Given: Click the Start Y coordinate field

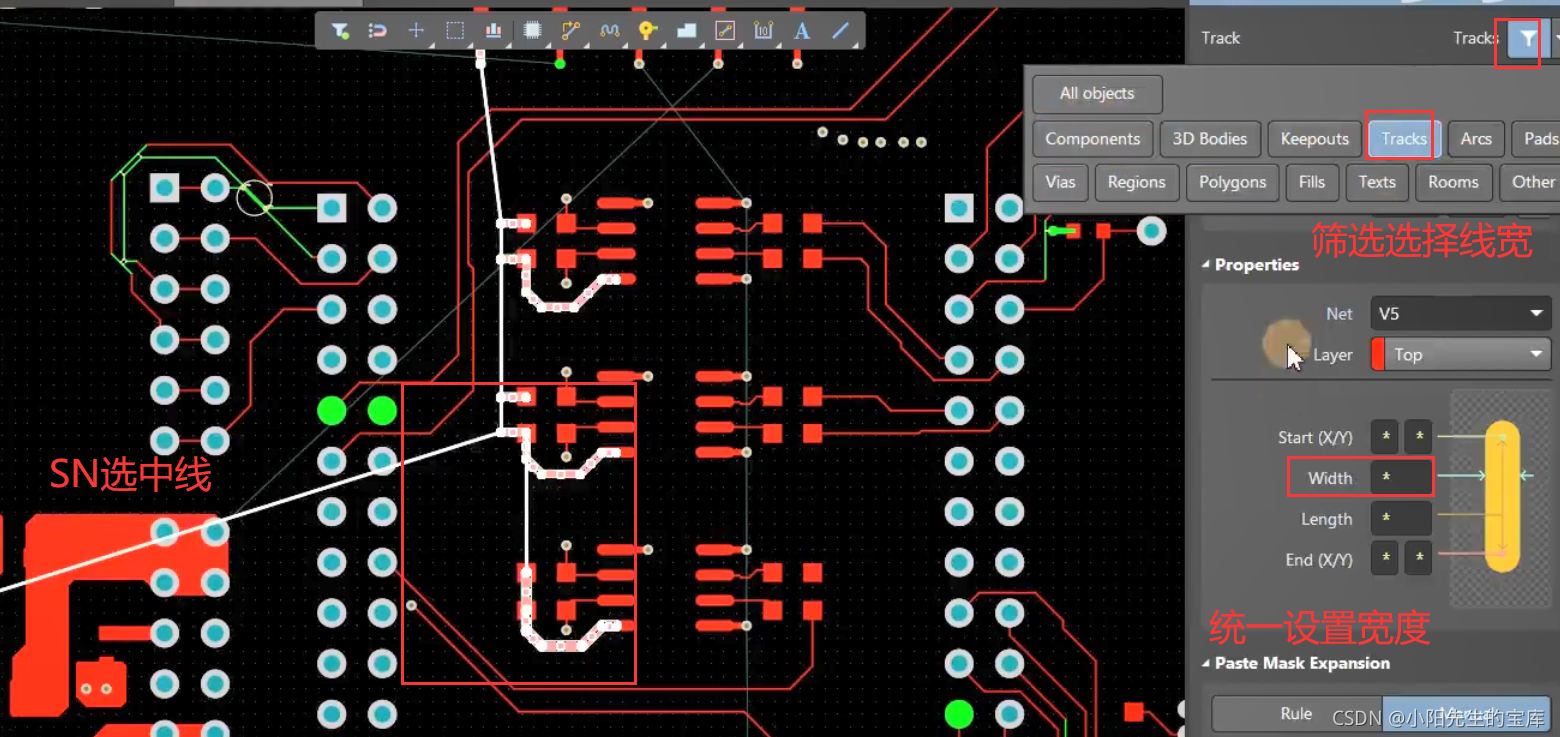Looking at the screenshot, I should tap(1418, 437).
